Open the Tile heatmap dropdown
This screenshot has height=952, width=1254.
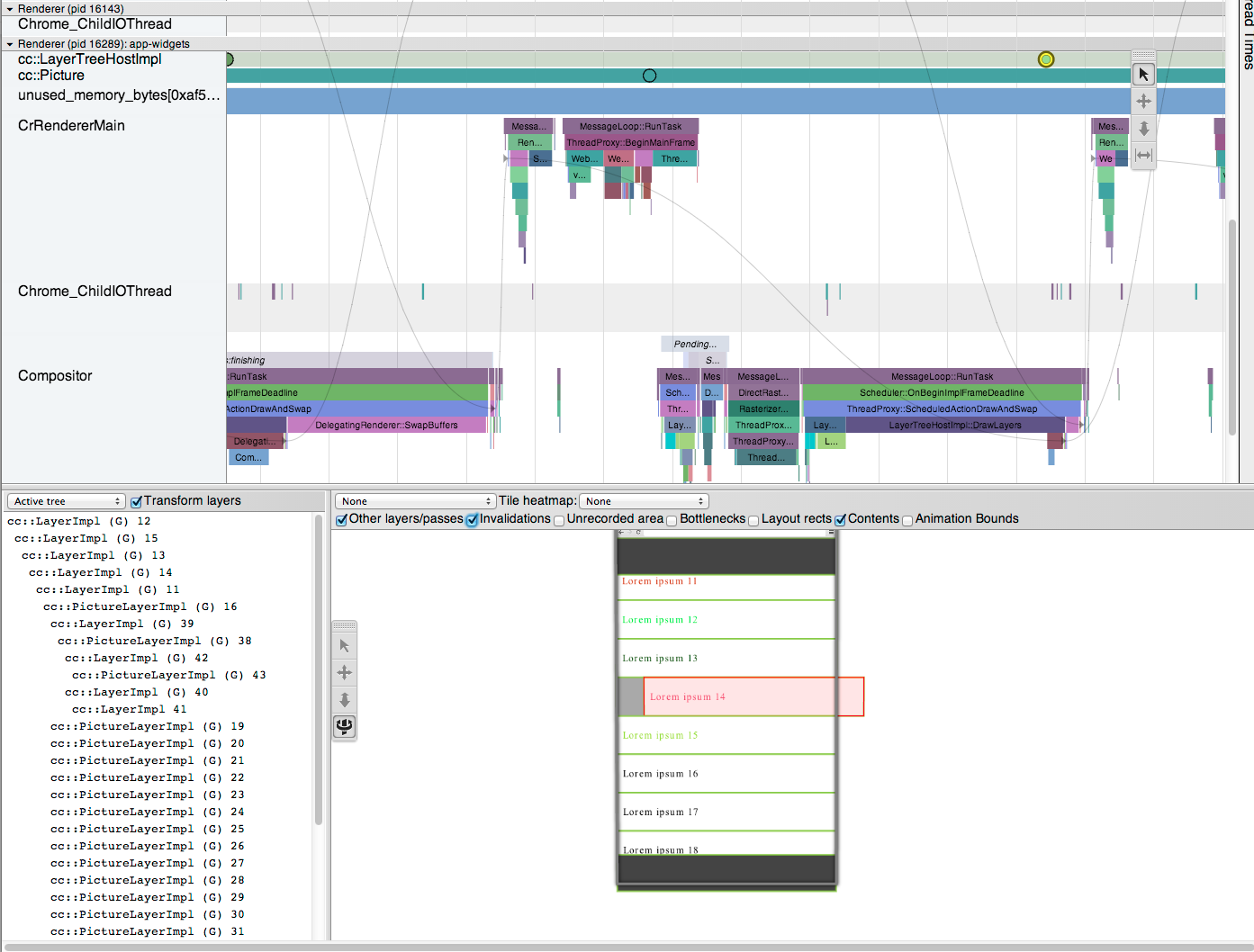[x=644, y=501]
